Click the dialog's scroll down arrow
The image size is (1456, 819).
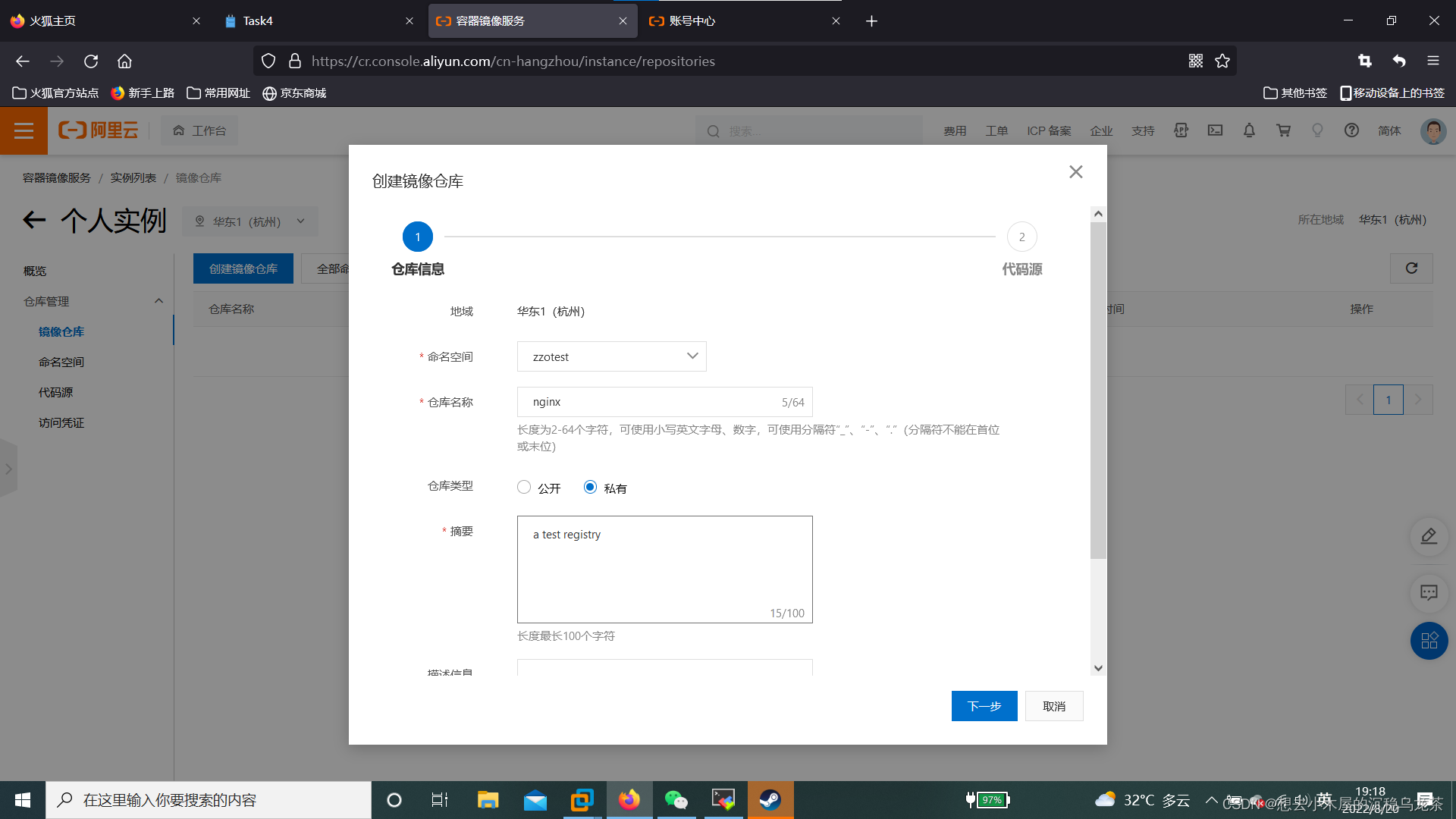1098,668
